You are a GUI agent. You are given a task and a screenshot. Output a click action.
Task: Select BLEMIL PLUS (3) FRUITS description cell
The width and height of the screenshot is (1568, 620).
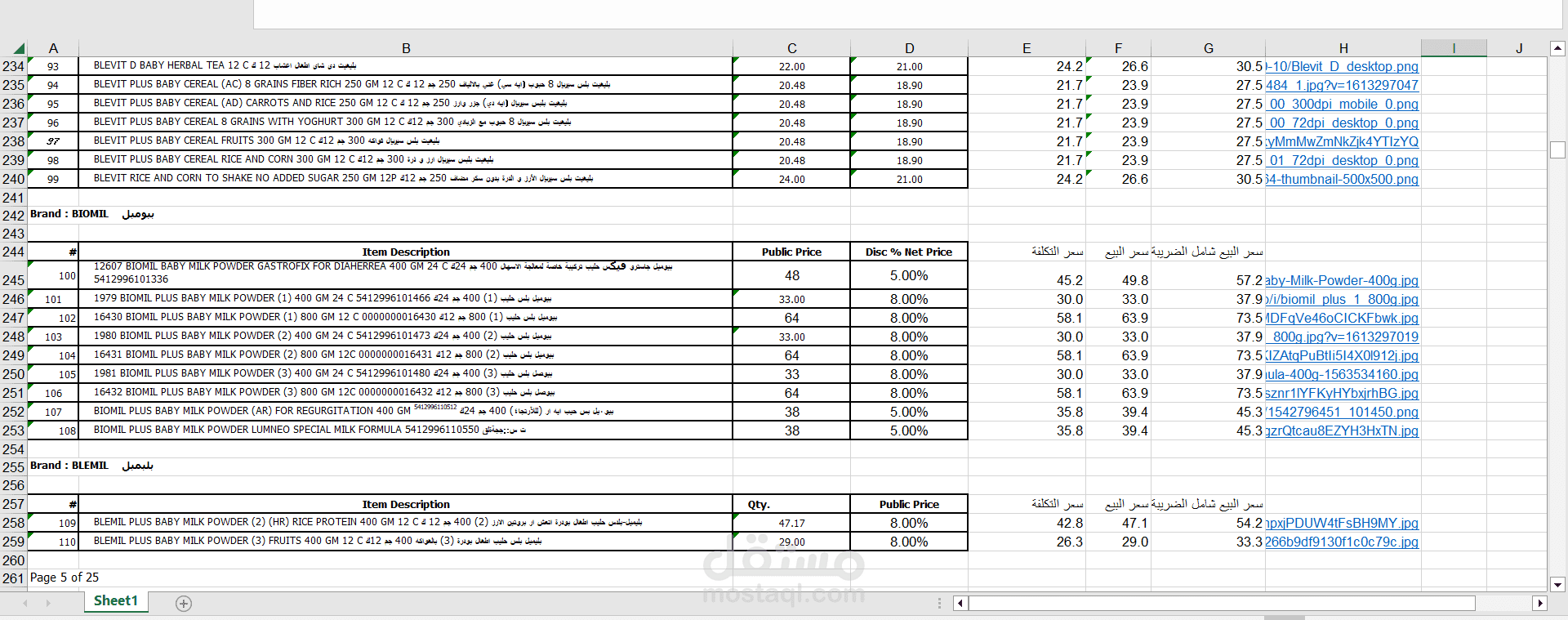pyautogui.click(x=406, y=541)
